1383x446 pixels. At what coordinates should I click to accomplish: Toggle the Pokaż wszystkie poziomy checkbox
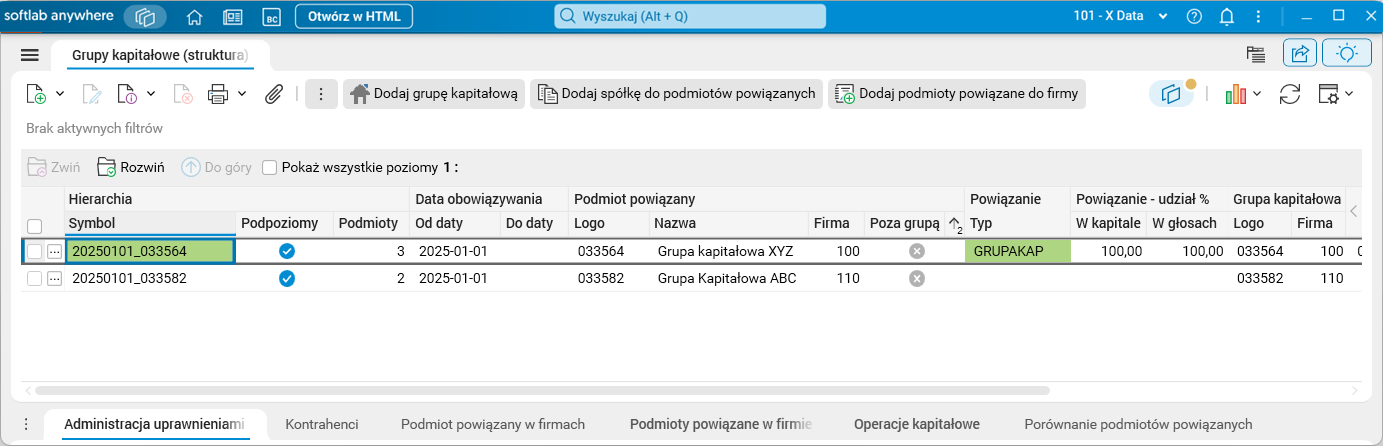(269, 168)
